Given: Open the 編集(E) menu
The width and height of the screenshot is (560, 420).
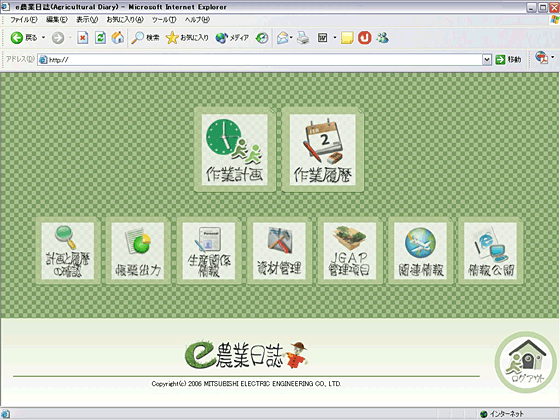Looking at the screenshot, I should (57, 20).
